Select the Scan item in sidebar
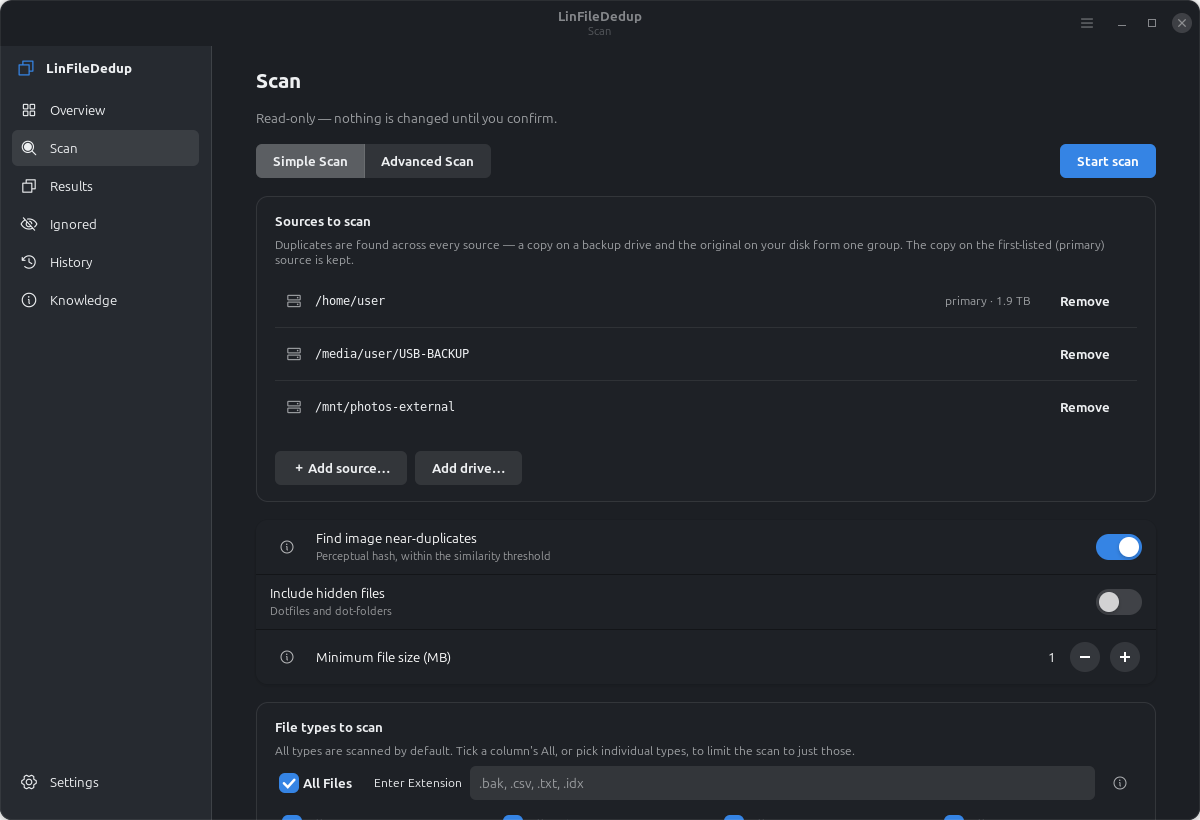 (105, 148)
